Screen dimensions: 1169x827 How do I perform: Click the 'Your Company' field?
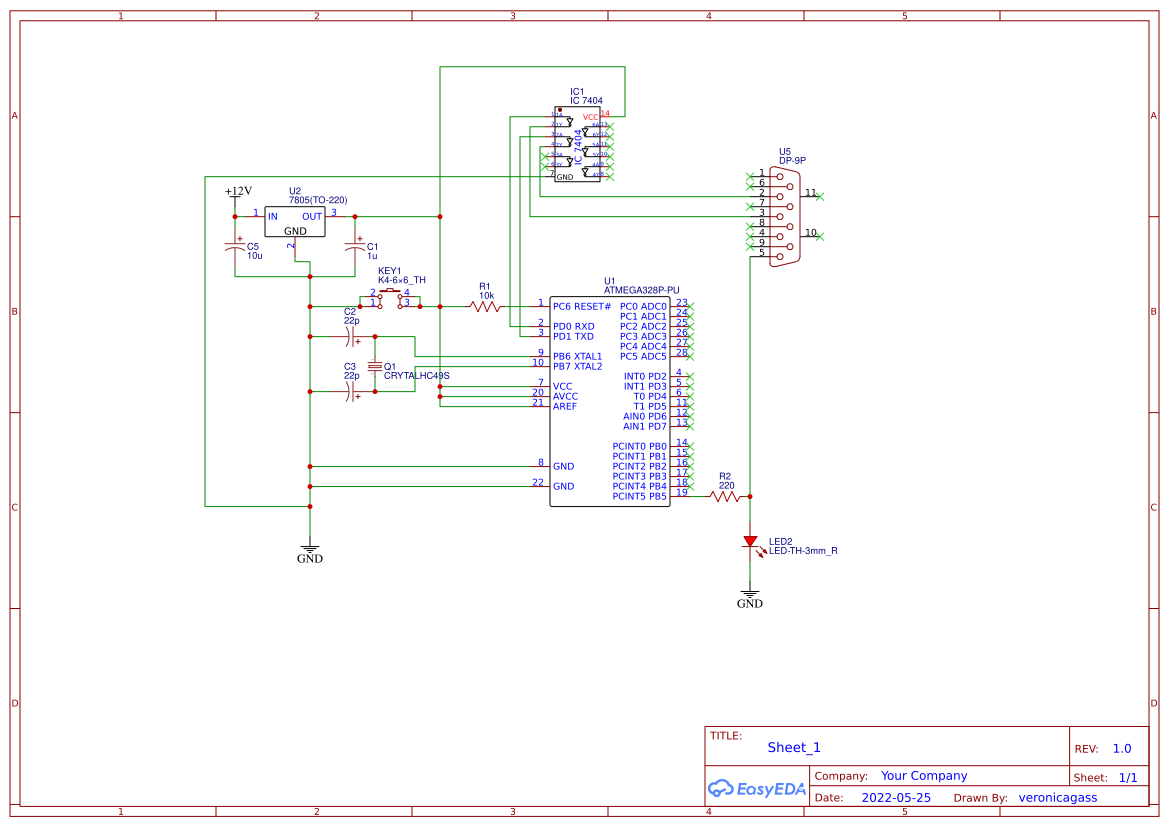pyautogui.click(x=924, y=776)
